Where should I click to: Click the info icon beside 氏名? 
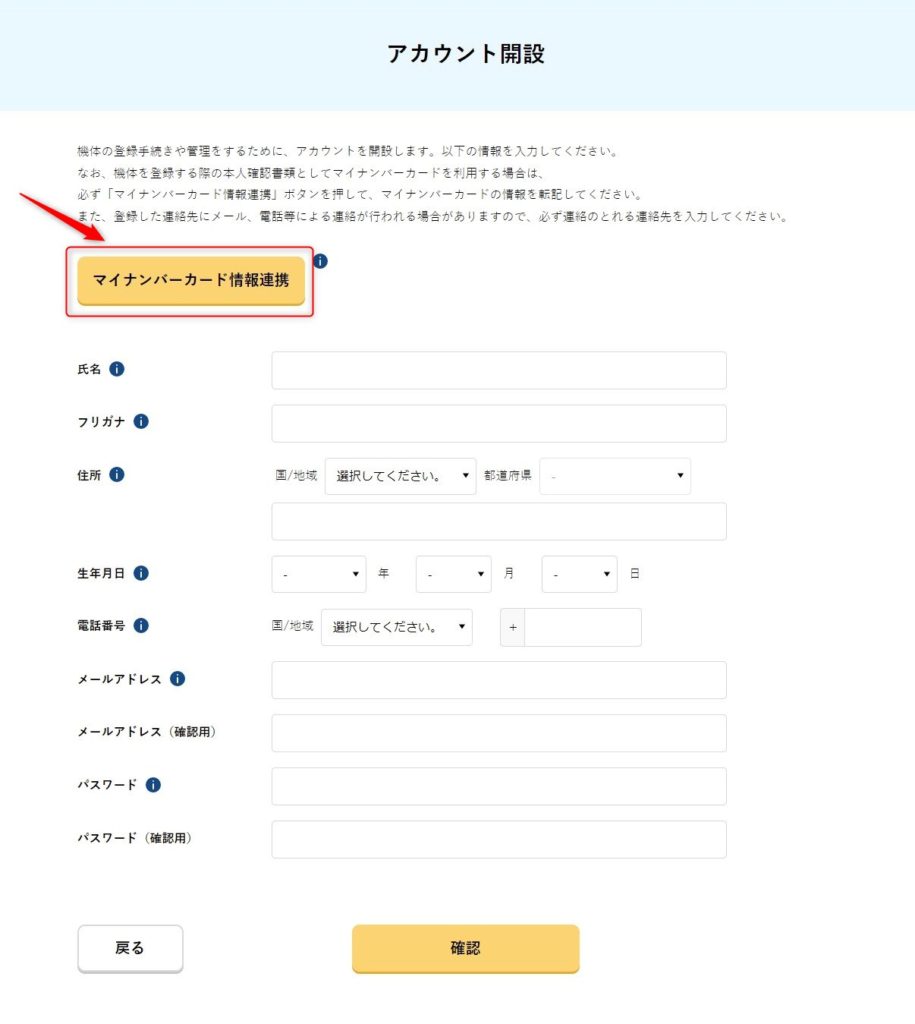117,369
